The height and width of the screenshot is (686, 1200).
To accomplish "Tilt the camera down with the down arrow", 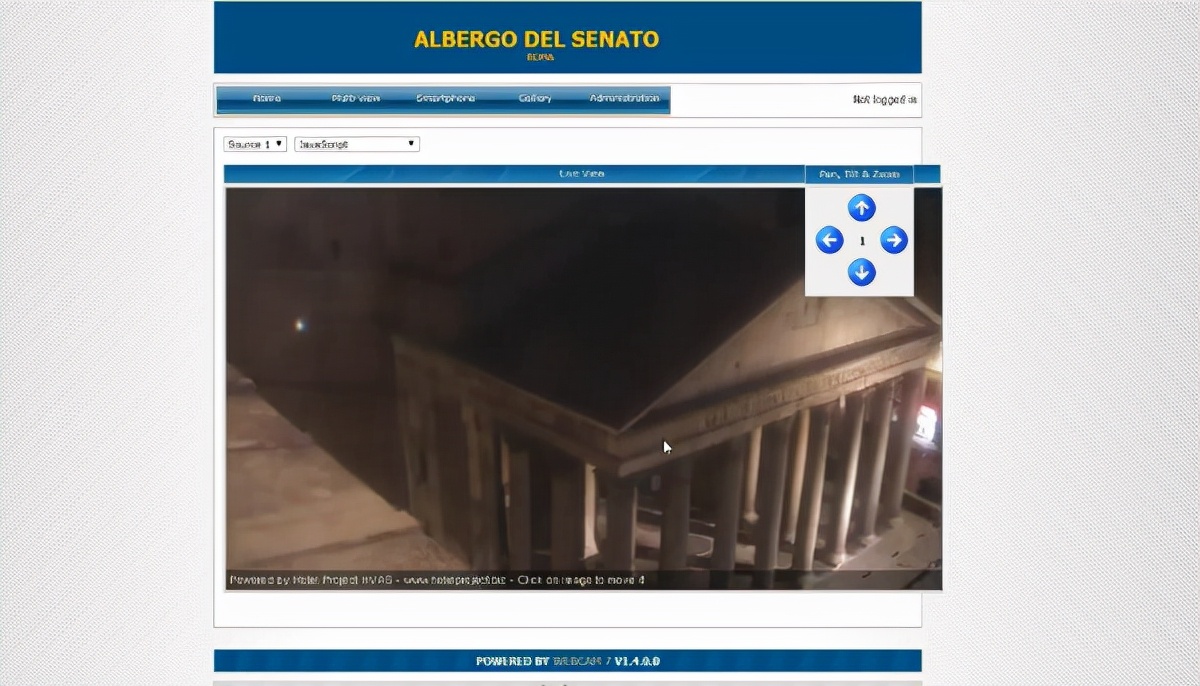I will (x=861, y=272).
